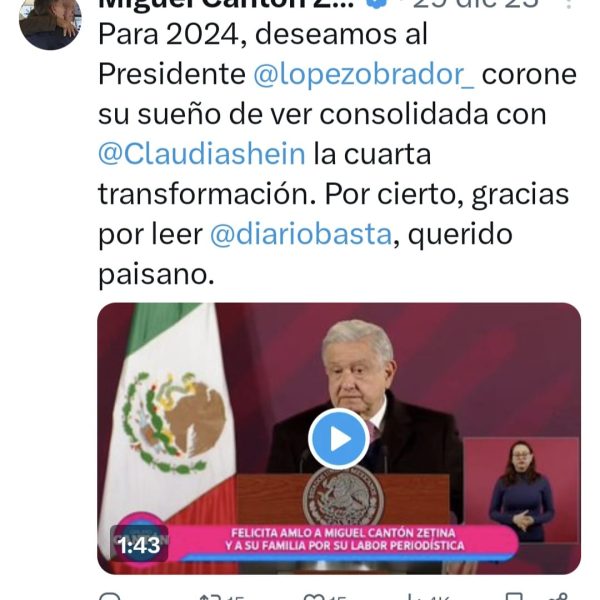
Task: Bookmark the tweet with the bookmark icon
Action: coord(514,597)
